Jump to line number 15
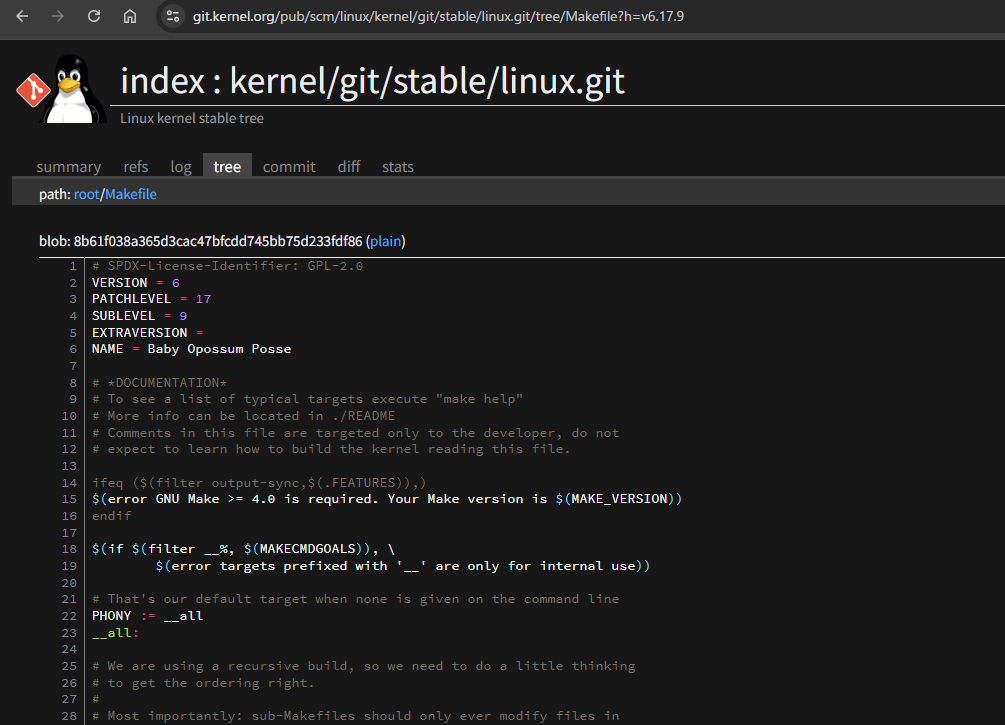1005x725 pixels. [69, 499]
